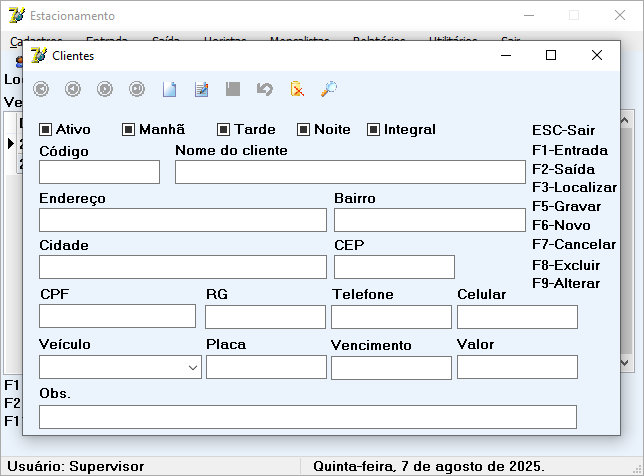
Task: Click main window scrollbar down arrow
Action: [625, 363]
